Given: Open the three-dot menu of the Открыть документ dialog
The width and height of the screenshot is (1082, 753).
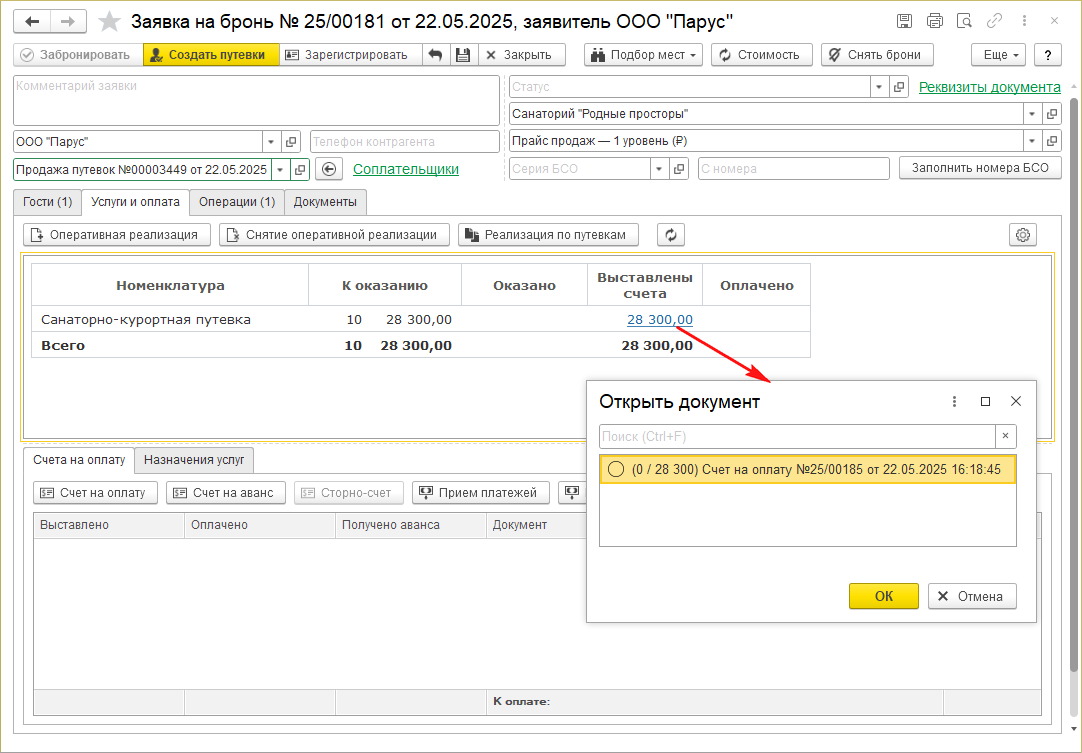Looking at the screenshot, I should pos(955,401).
